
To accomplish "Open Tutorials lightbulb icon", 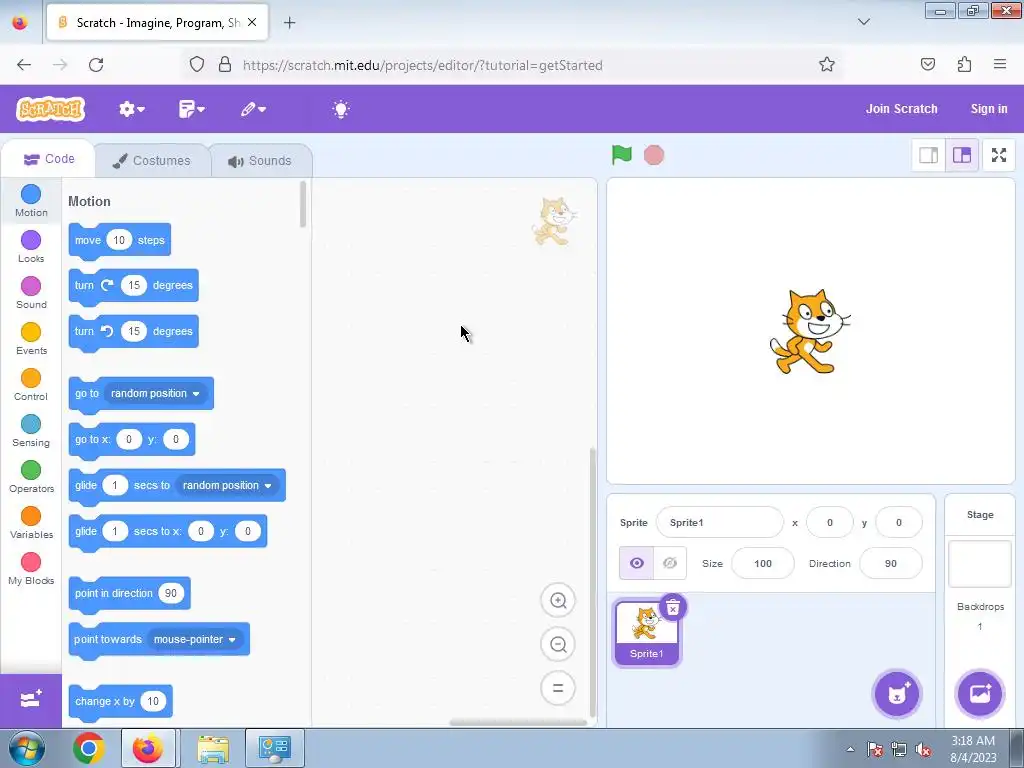I will (x=341, y=109).
